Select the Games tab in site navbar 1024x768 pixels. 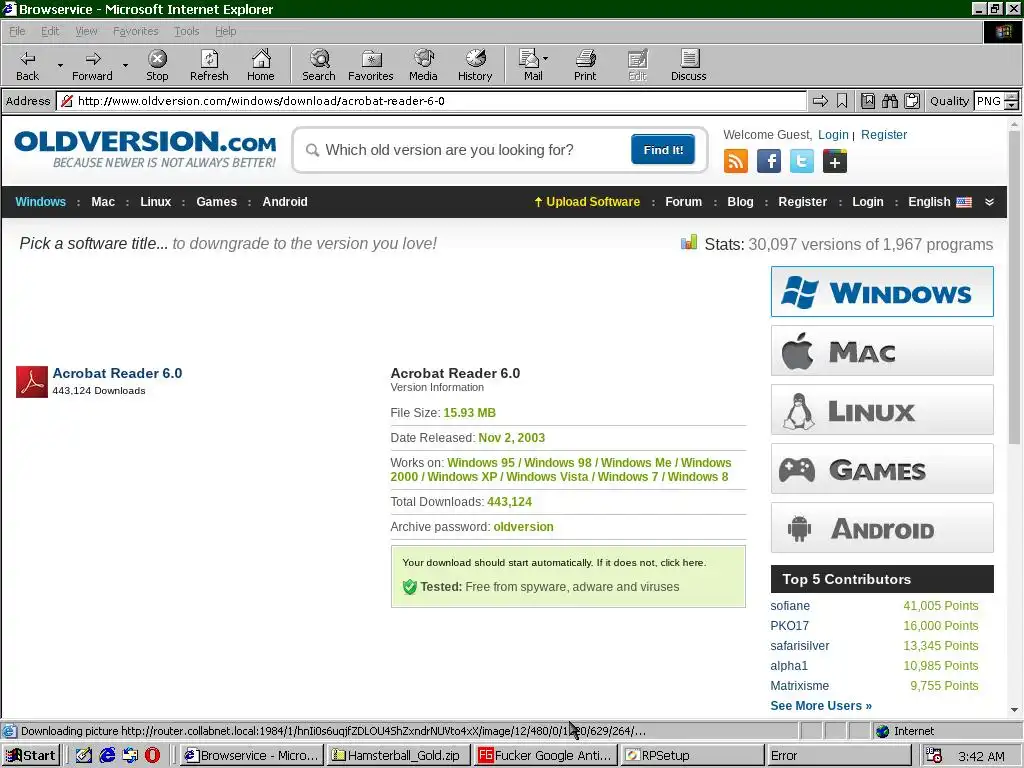point(216,202)
